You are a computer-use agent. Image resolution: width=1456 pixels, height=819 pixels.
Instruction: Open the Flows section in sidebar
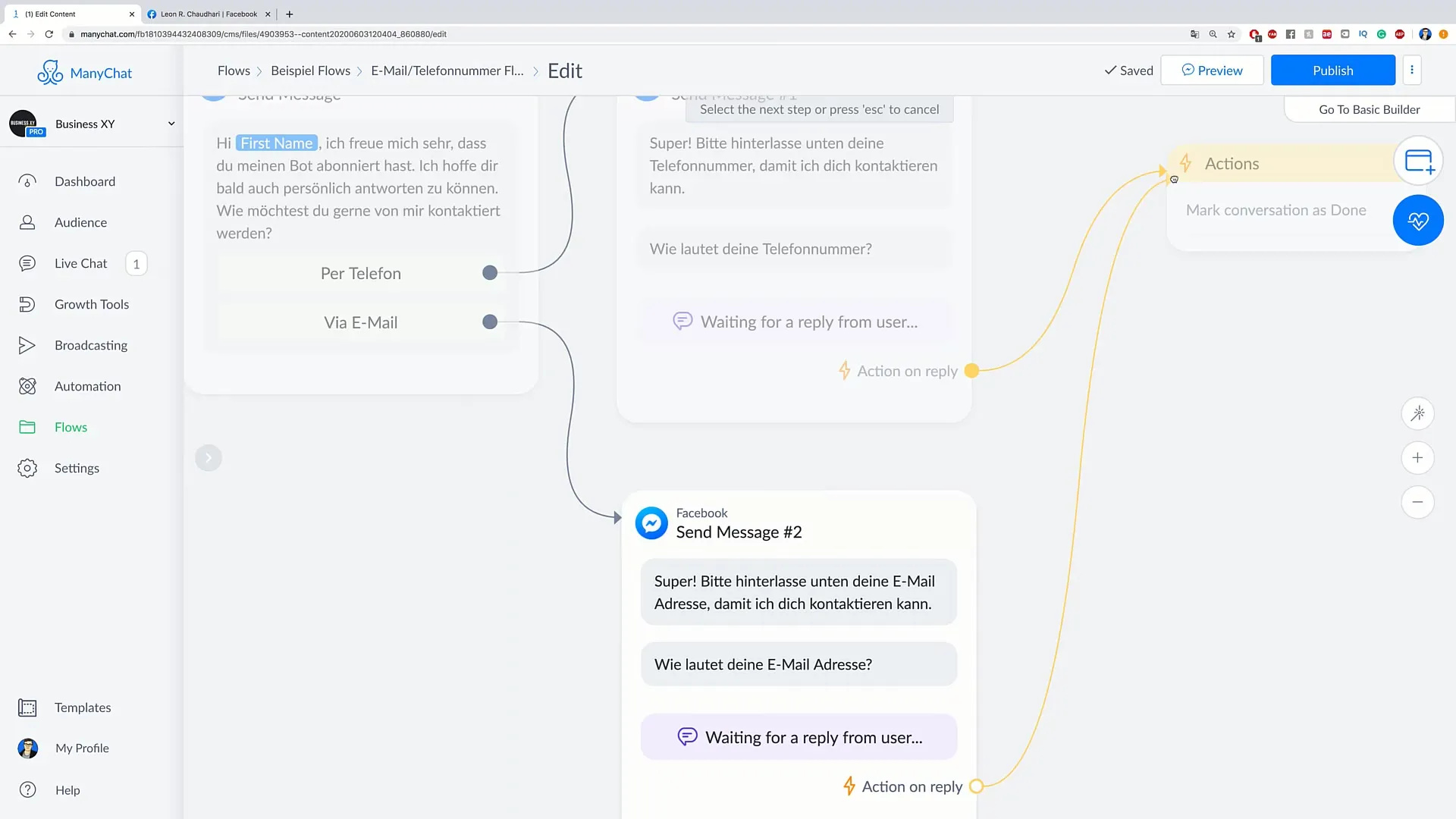coord(71,426)
